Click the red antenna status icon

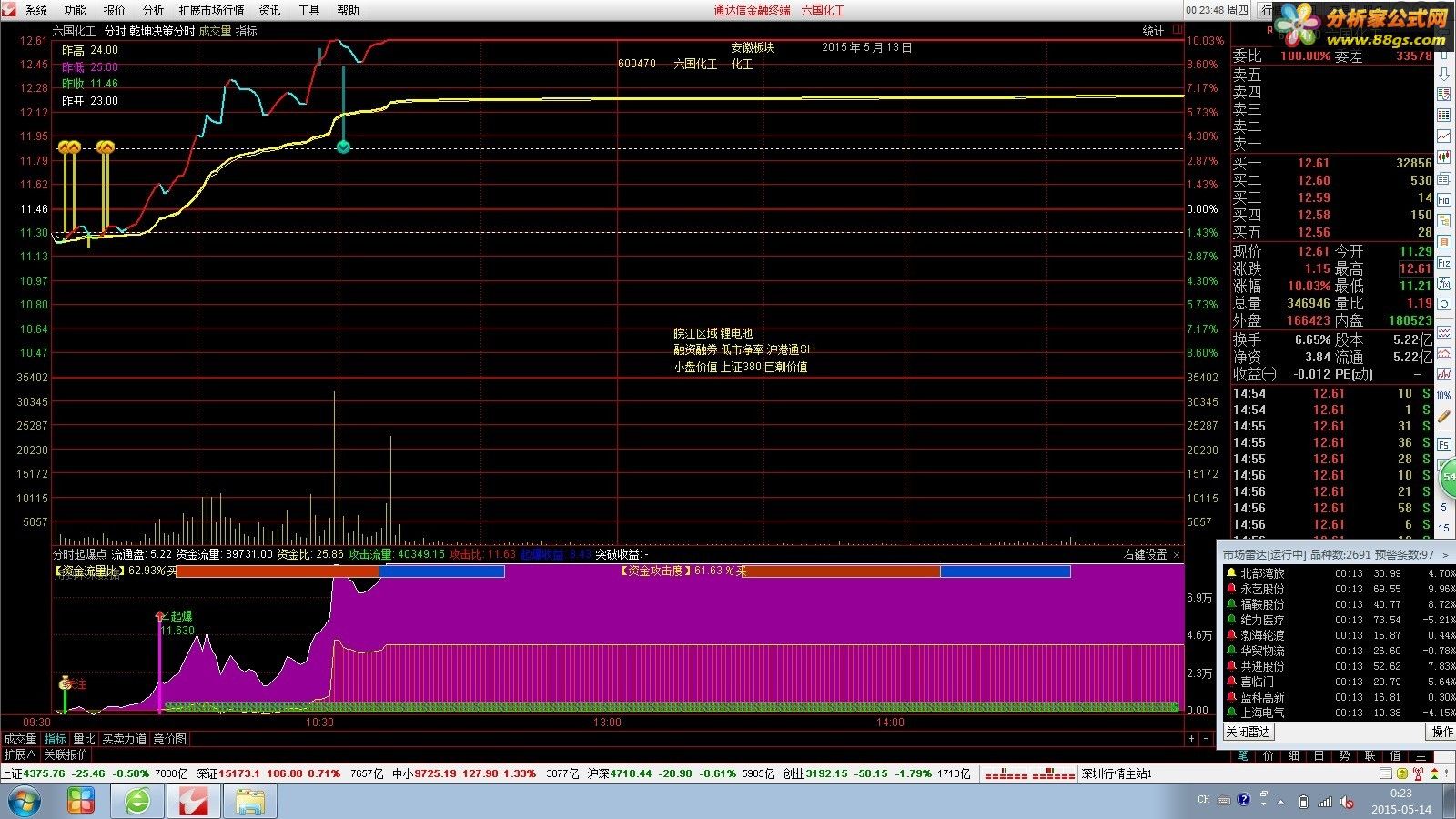(1418, 773)
